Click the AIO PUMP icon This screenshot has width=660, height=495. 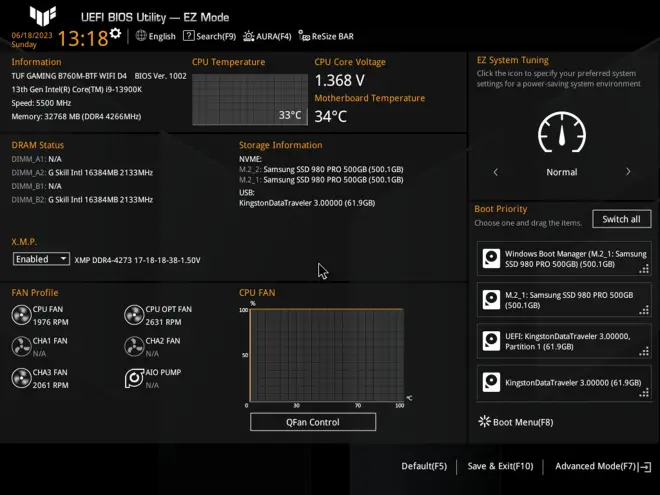click(x=134, y=378)
